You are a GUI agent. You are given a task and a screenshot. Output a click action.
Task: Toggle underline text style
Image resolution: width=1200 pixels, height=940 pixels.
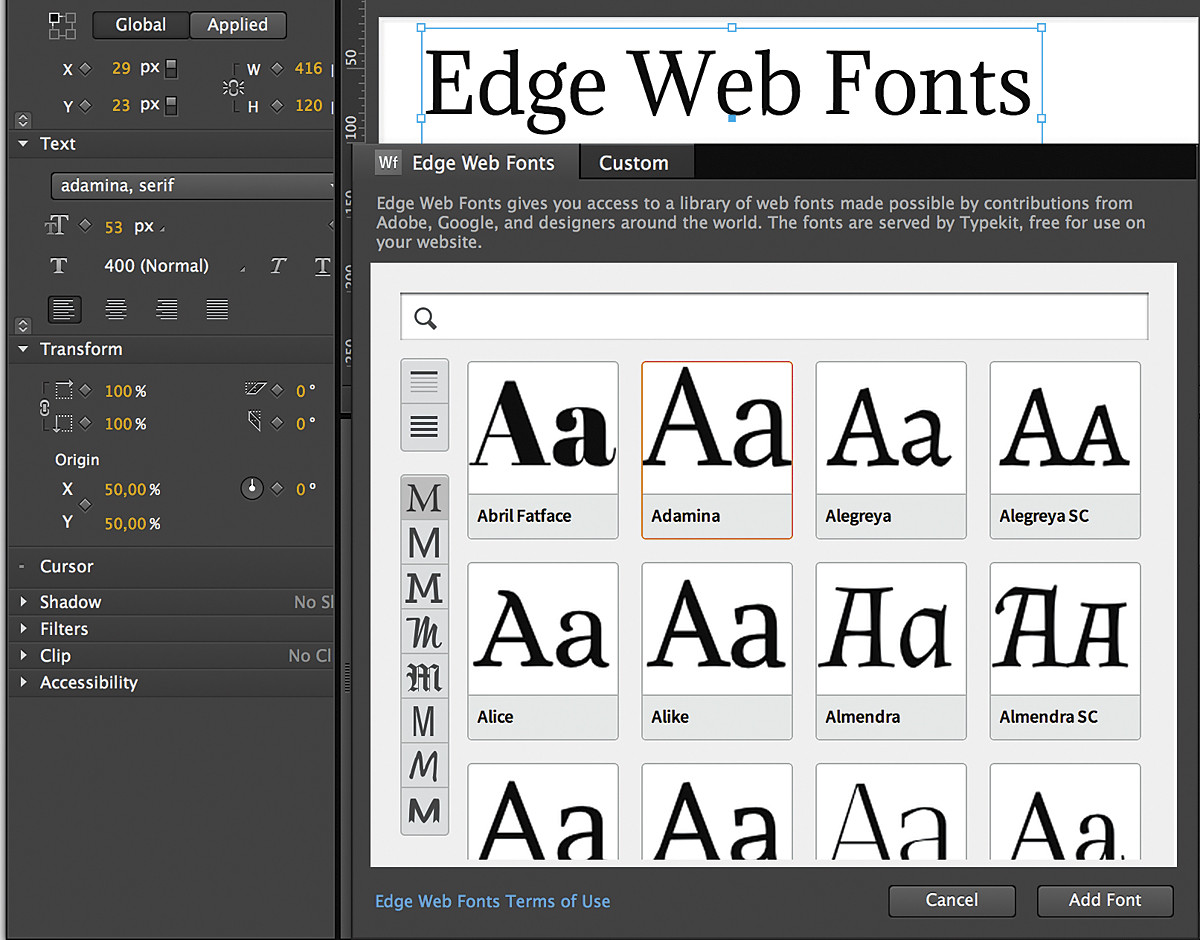pyautogui.click(x=322, y=266)
